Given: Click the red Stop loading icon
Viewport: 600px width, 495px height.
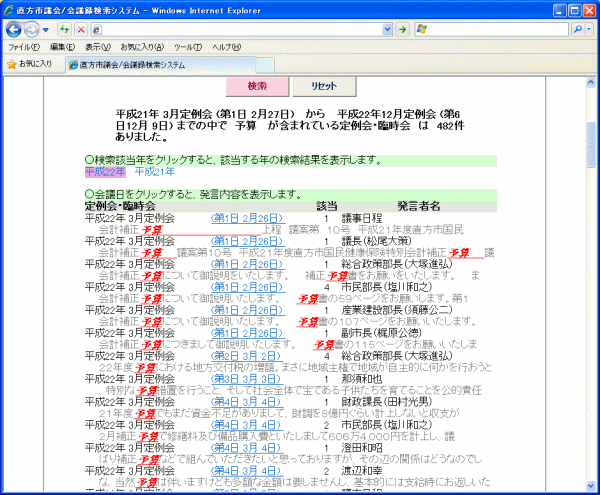Looking at the screenshot, I should click(x=81, y=29).
